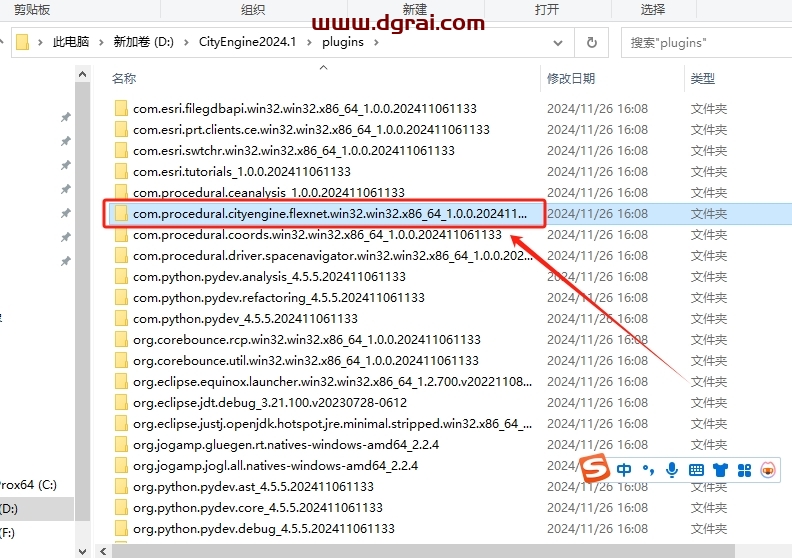
Task: Open Sogou toolbox grid icon
Action: click(x=743, y=469)
